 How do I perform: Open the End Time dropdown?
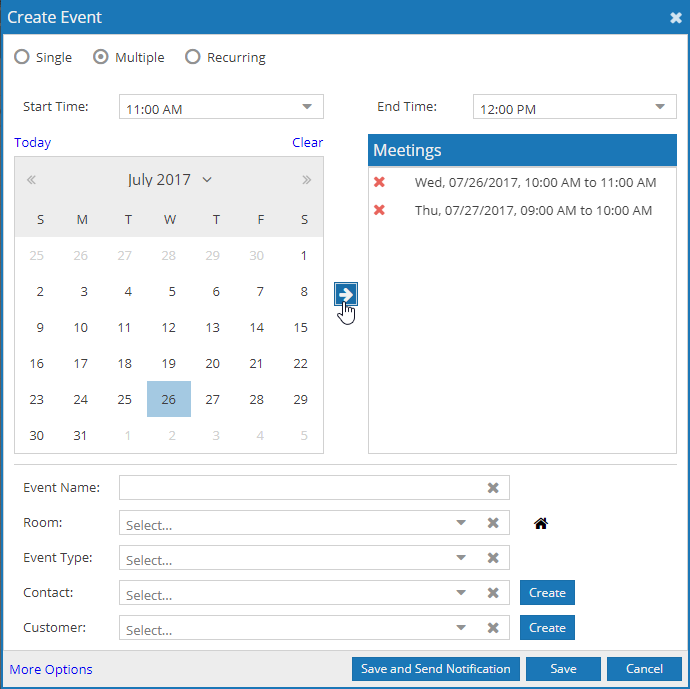pos(660,106)
